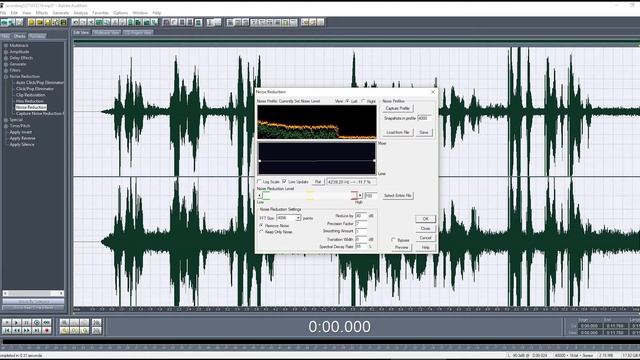The height and width of the screenshot is (360, 640).
Task: Click the Preview button
Action: coord(401,247)
